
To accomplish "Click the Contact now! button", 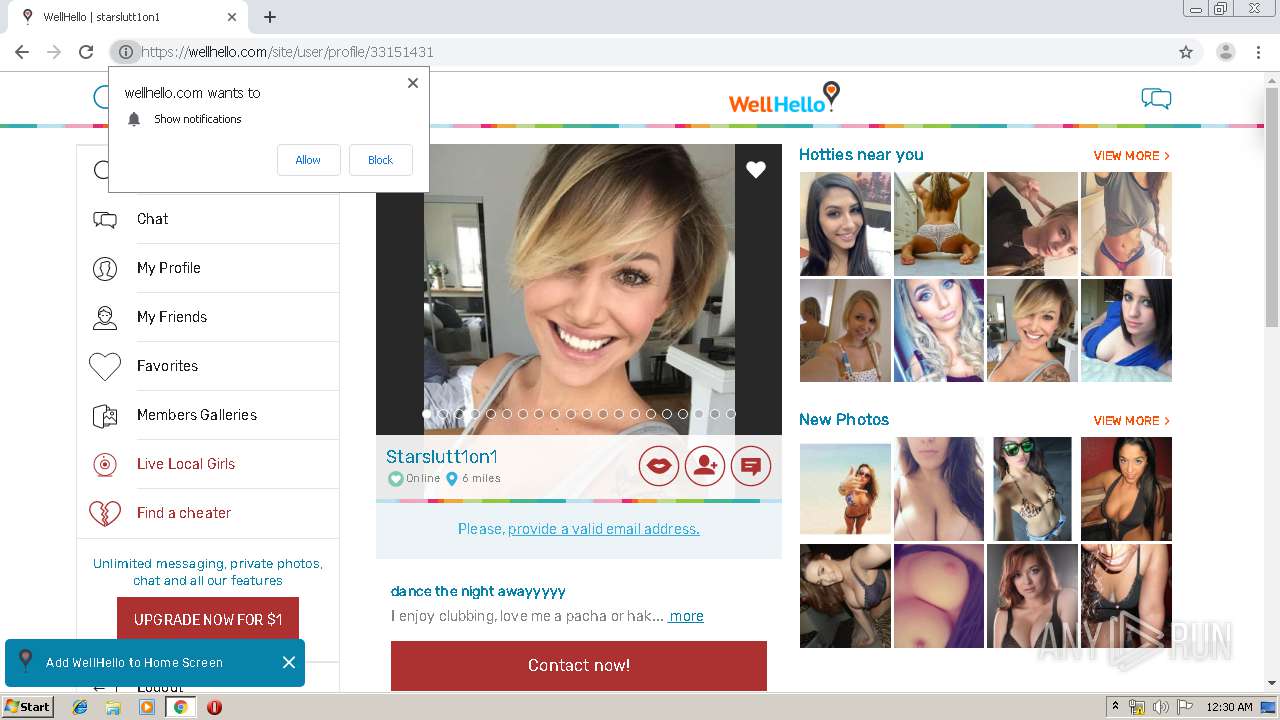I will 579,666.
